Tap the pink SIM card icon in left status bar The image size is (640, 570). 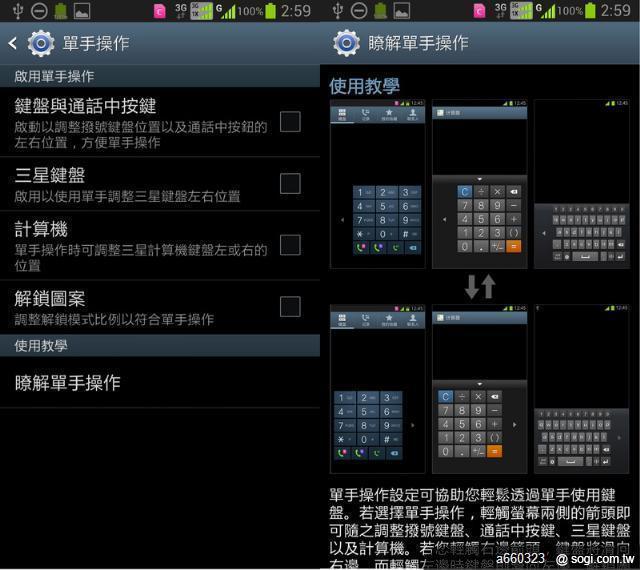[159, 11]
